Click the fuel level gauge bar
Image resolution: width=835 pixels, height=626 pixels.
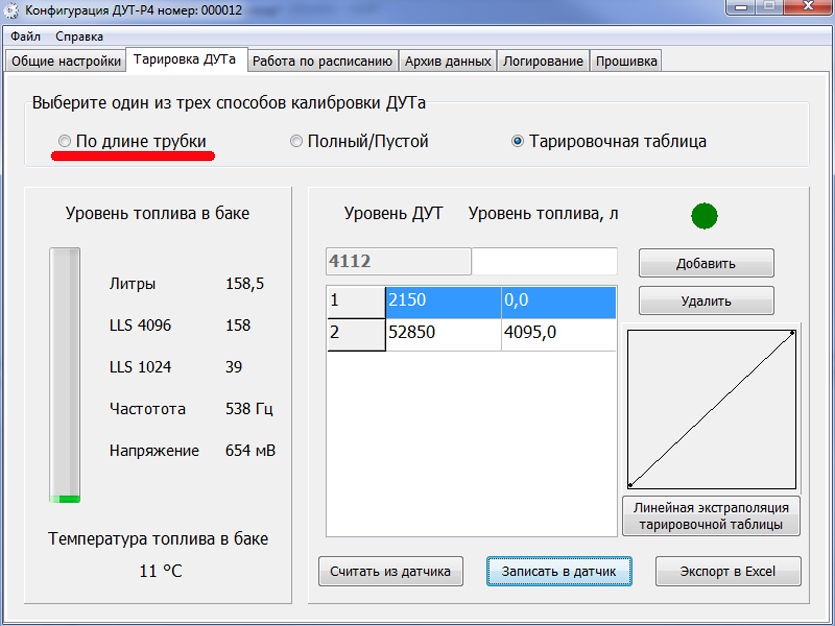[65, 375]
